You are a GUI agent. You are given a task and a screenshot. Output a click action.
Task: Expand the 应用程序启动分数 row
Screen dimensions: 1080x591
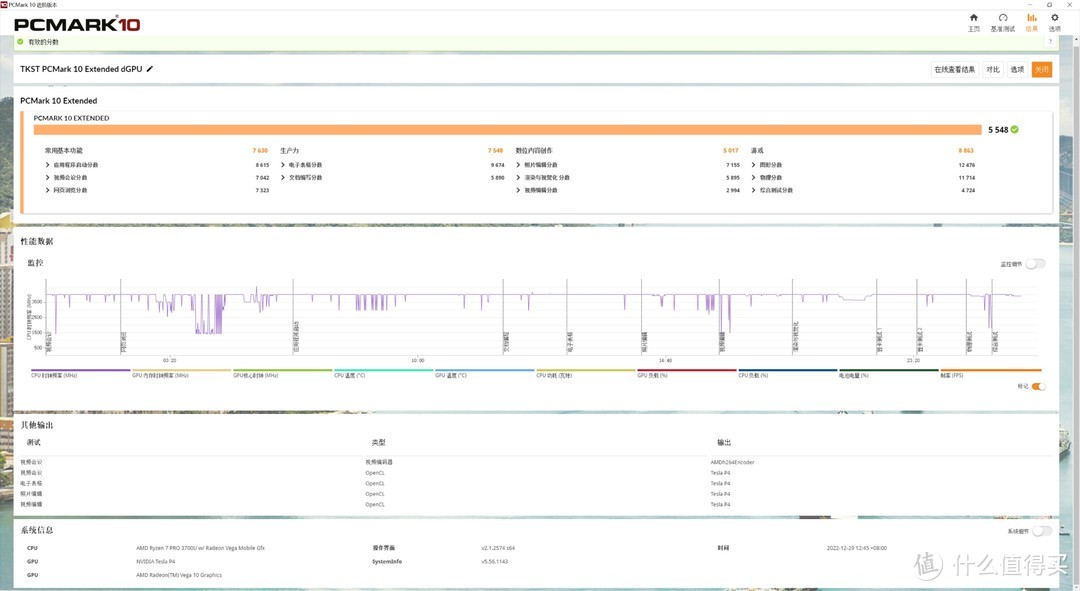click(47, 164)
